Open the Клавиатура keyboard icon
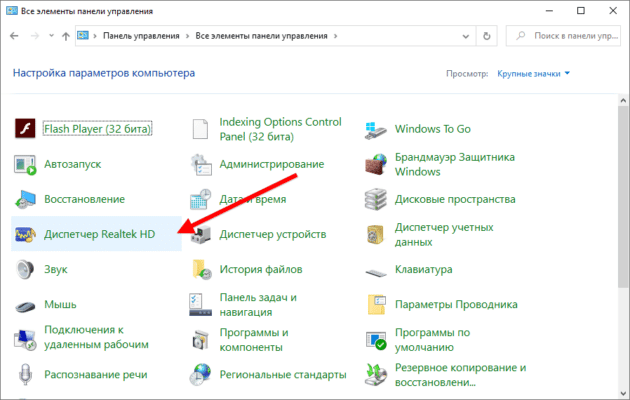This screenshot has height=400, width=630. click(x=376, y=269)
